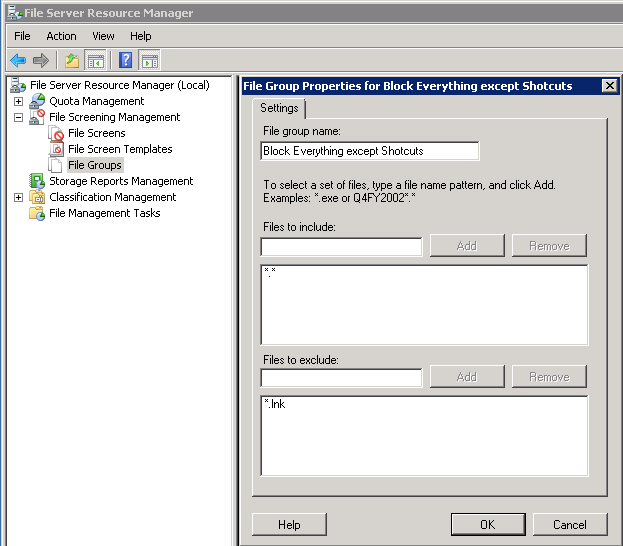Select the *.lnk entry in exclude list
Viewport: 623px width, 546px height.
point(275,404)
